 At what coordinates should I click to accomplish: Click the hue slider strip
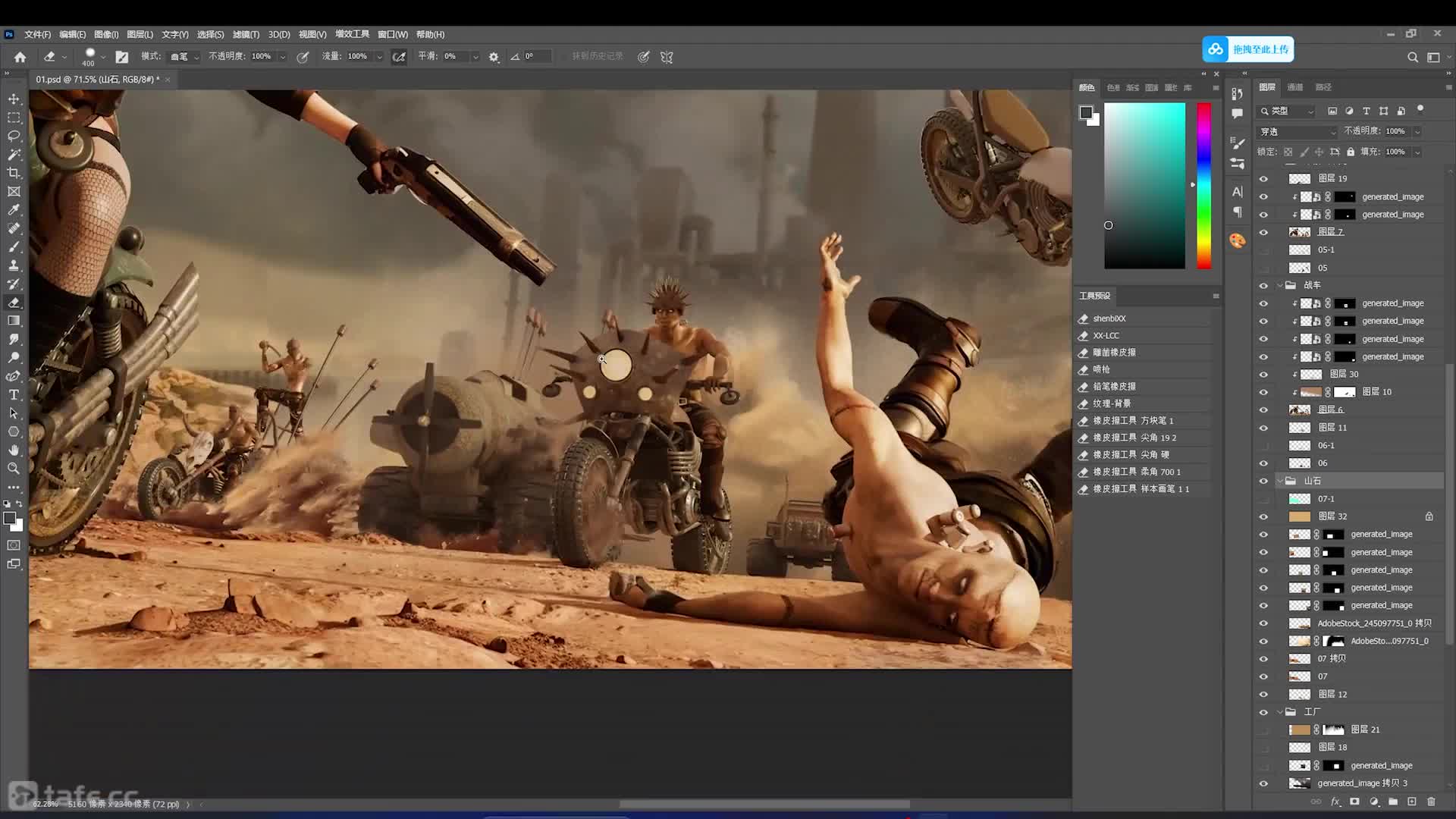(x=1203, y=186)
